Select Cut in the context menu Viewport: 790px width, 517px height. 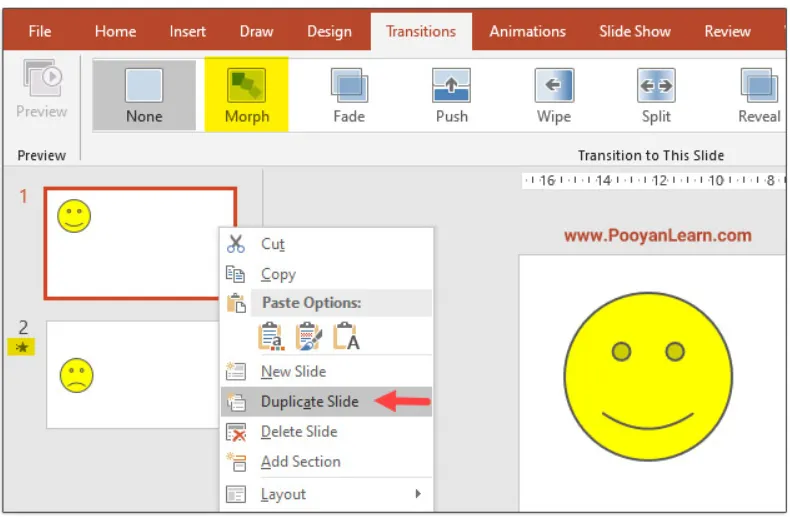pos(272,244)
